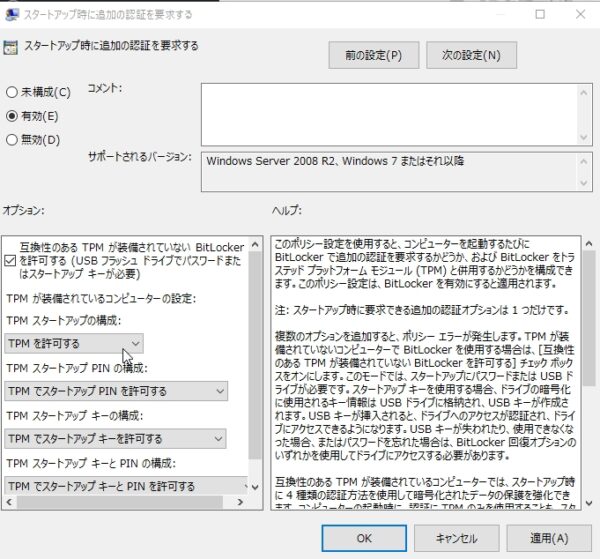The height and width of the screenshot is (559, 600).
Task: Click the options panel horizontal scroll left arrow
Action: [9, 502]
